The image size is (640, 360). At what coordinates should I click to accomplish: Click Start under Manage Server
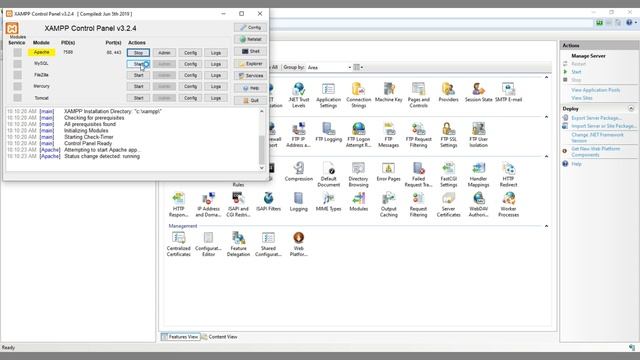[x=576, y=72]
